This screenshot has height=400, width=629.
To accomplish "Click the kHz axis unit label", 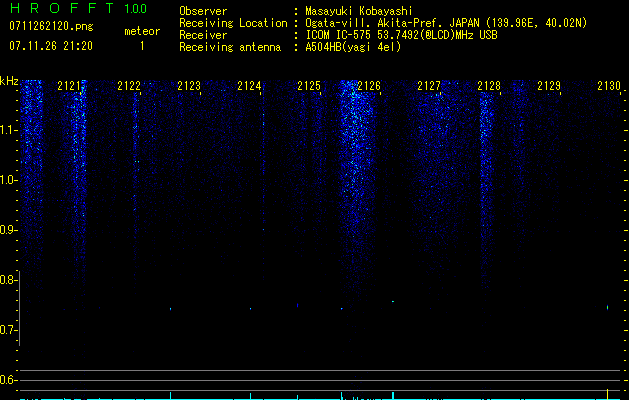I will tap(9, 81).
